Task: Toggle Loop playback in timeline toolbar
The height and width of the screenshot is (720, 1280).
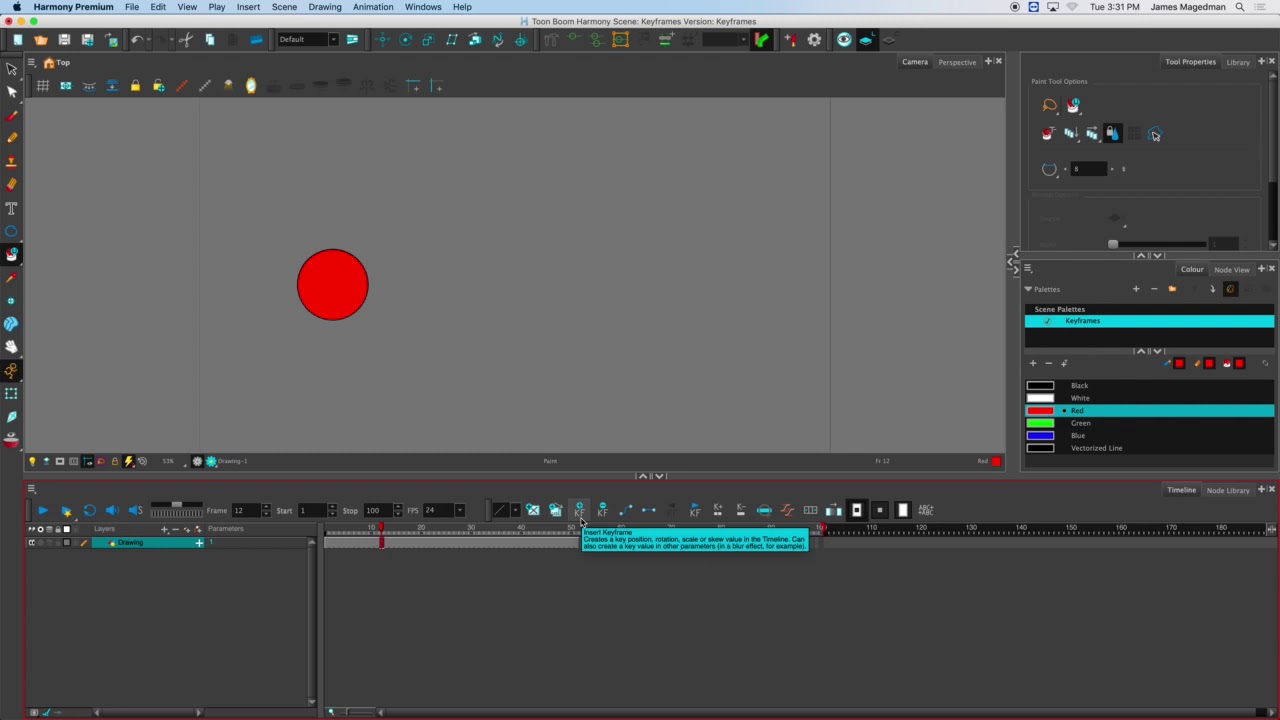Action: pos(89,510)
